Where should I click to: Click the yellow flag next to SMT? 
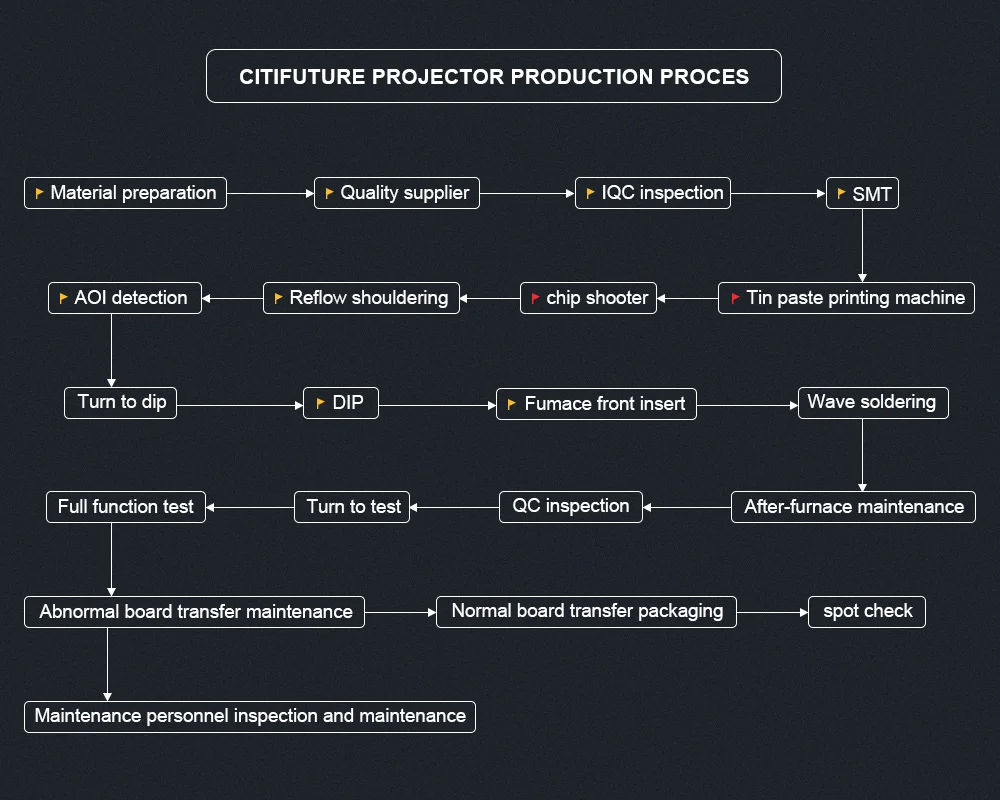click(841, 194)
